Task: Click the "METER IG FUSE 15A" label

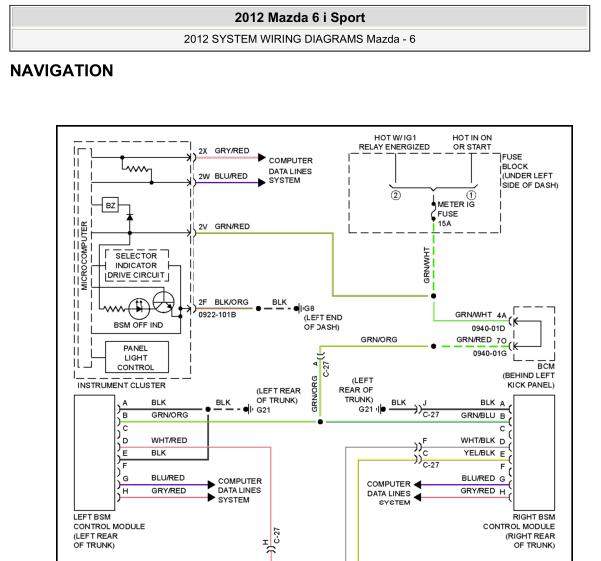Action: pyautogui.click(x=456, y=214)
